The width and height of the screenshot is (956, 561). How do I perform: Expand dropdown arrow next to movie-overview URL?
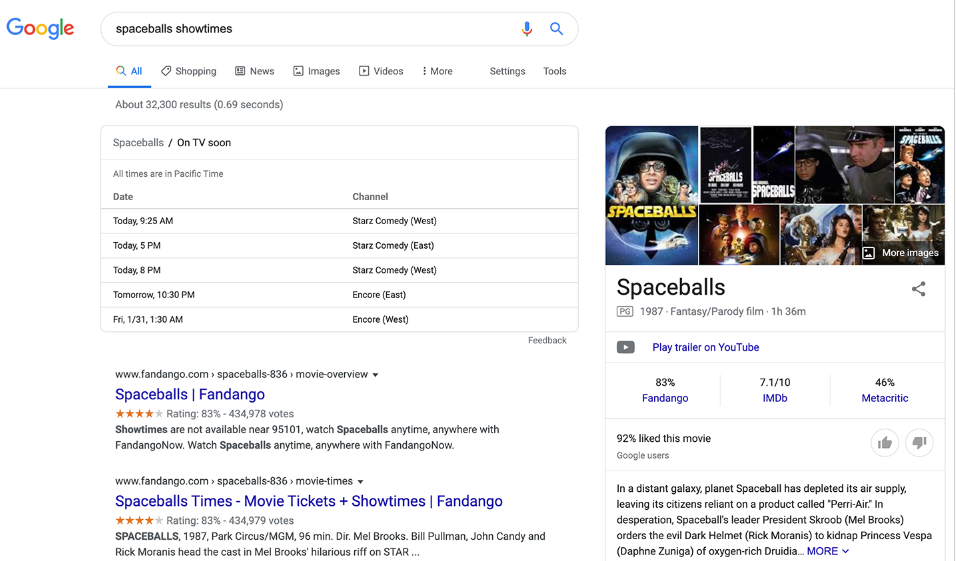pyautogui.click(x=376, y=375)
